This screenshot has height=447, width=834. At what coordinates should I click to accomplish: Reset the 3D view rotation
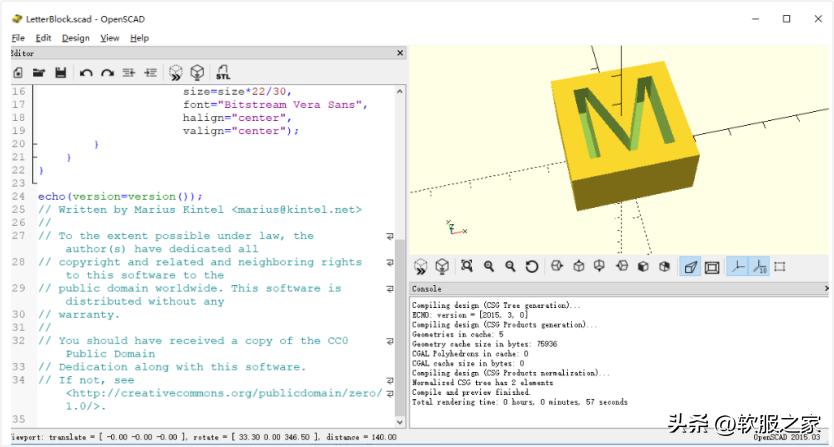tap(532, 267)
